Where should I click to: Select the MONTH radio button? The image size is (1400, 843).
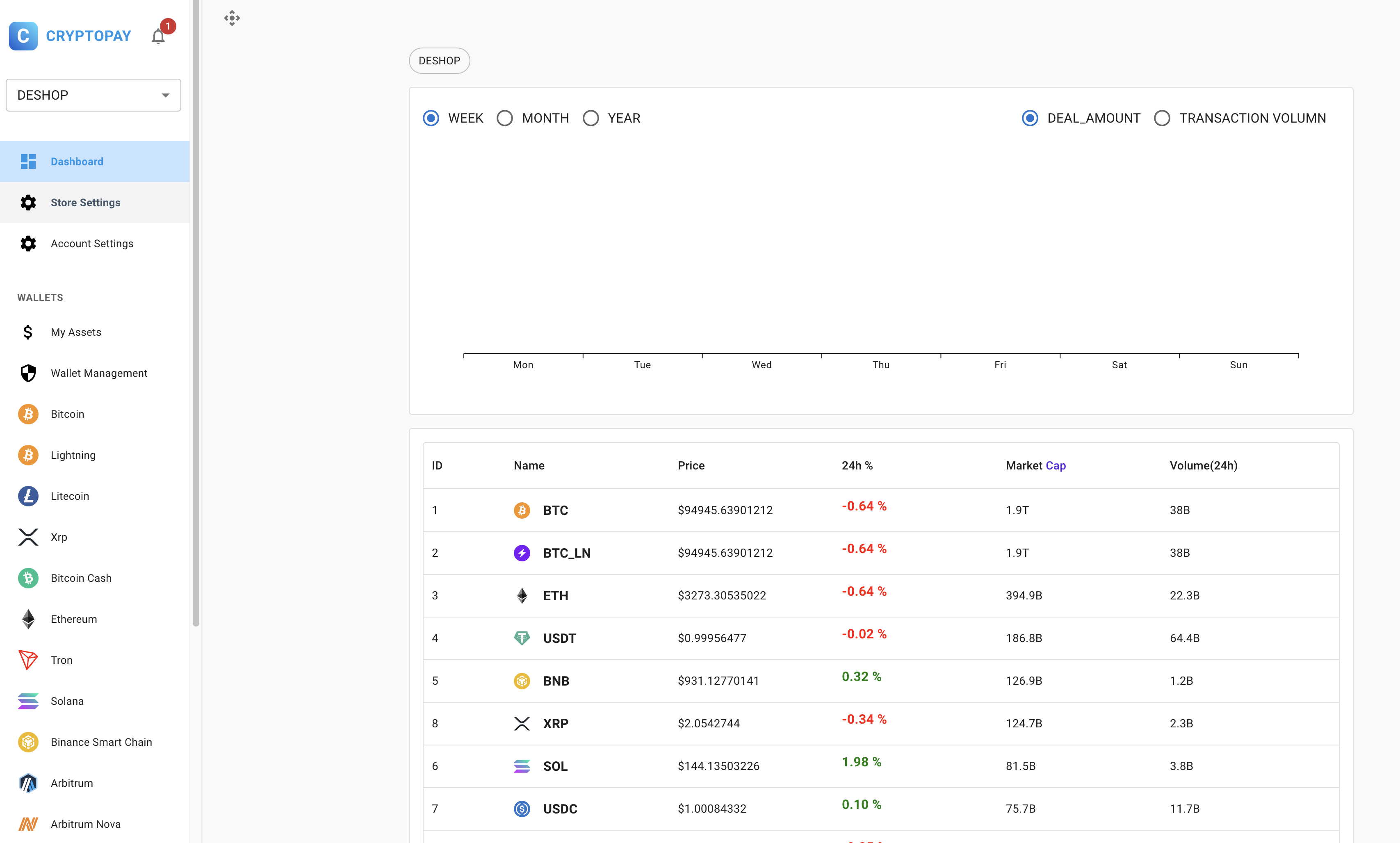tap(504, 118)
